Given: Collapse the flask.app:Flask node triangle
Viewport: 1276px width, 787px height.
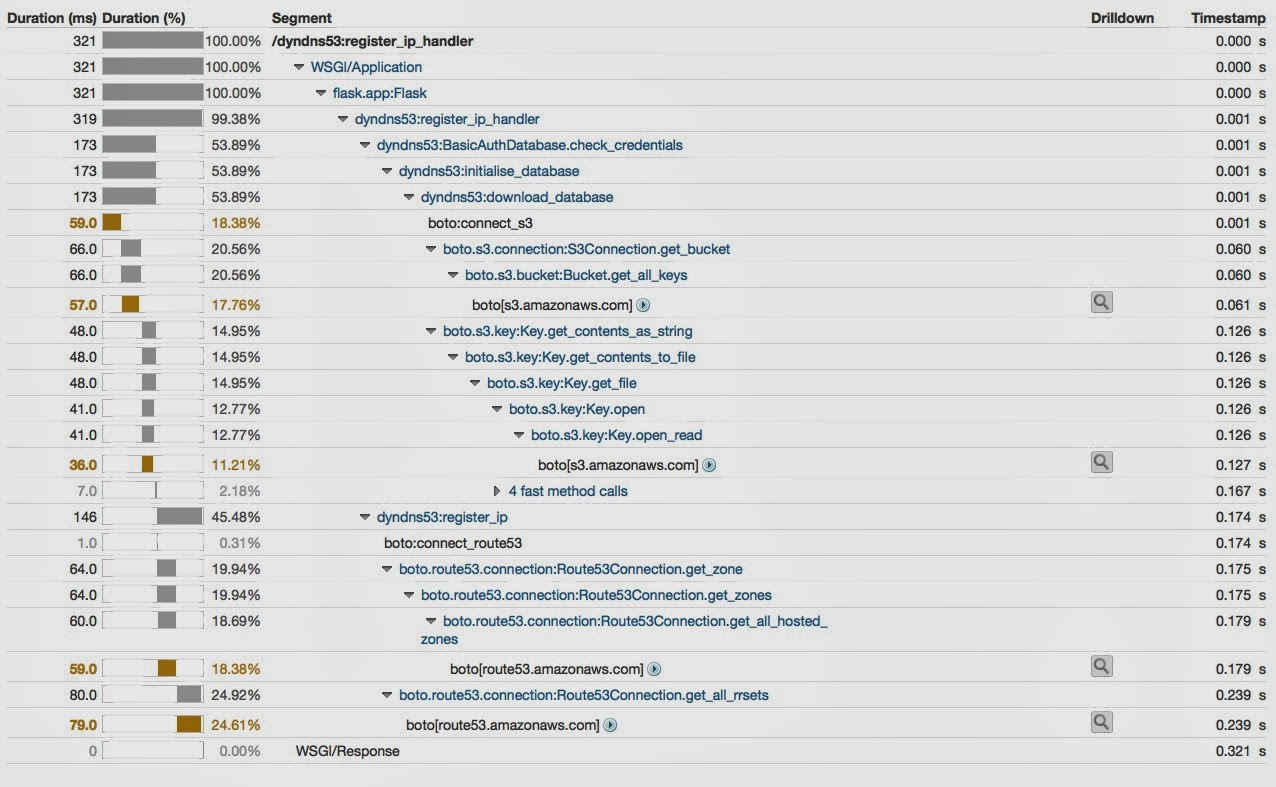Looking at the screenshot, I should click(x=321, y=93).
